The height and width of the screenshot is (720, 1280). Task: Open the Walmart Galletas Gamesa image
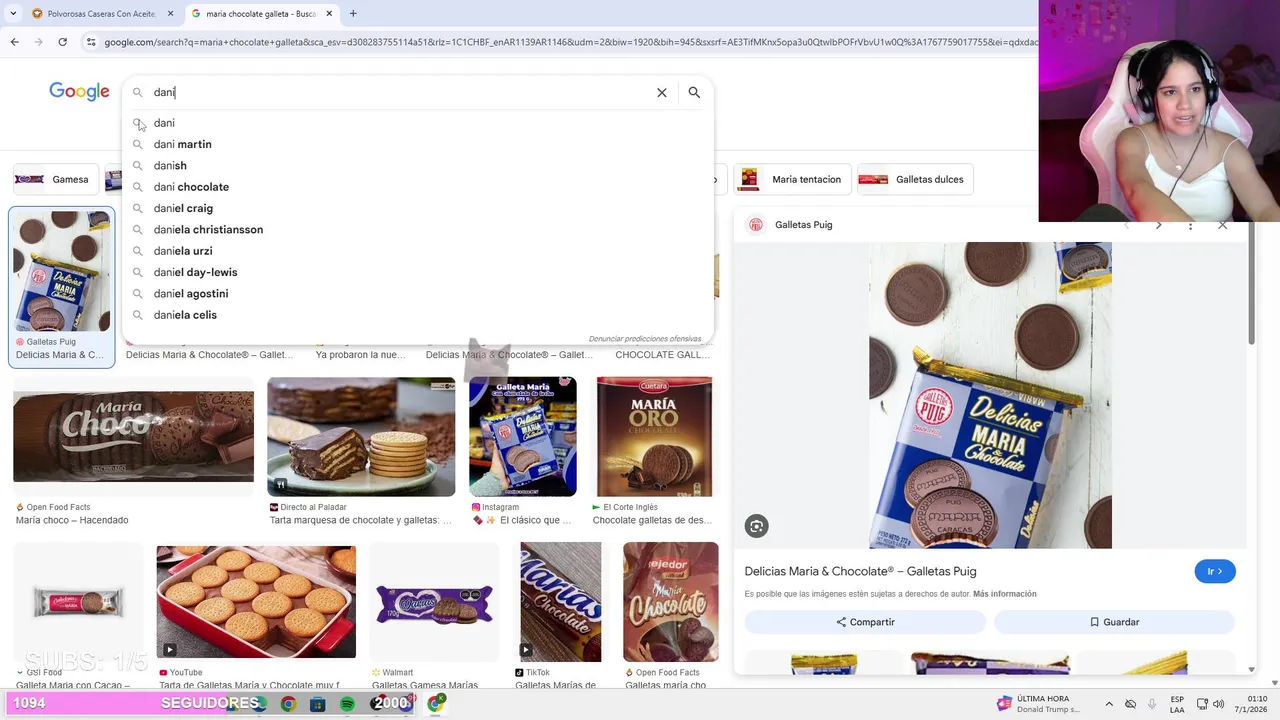point(434,602)
